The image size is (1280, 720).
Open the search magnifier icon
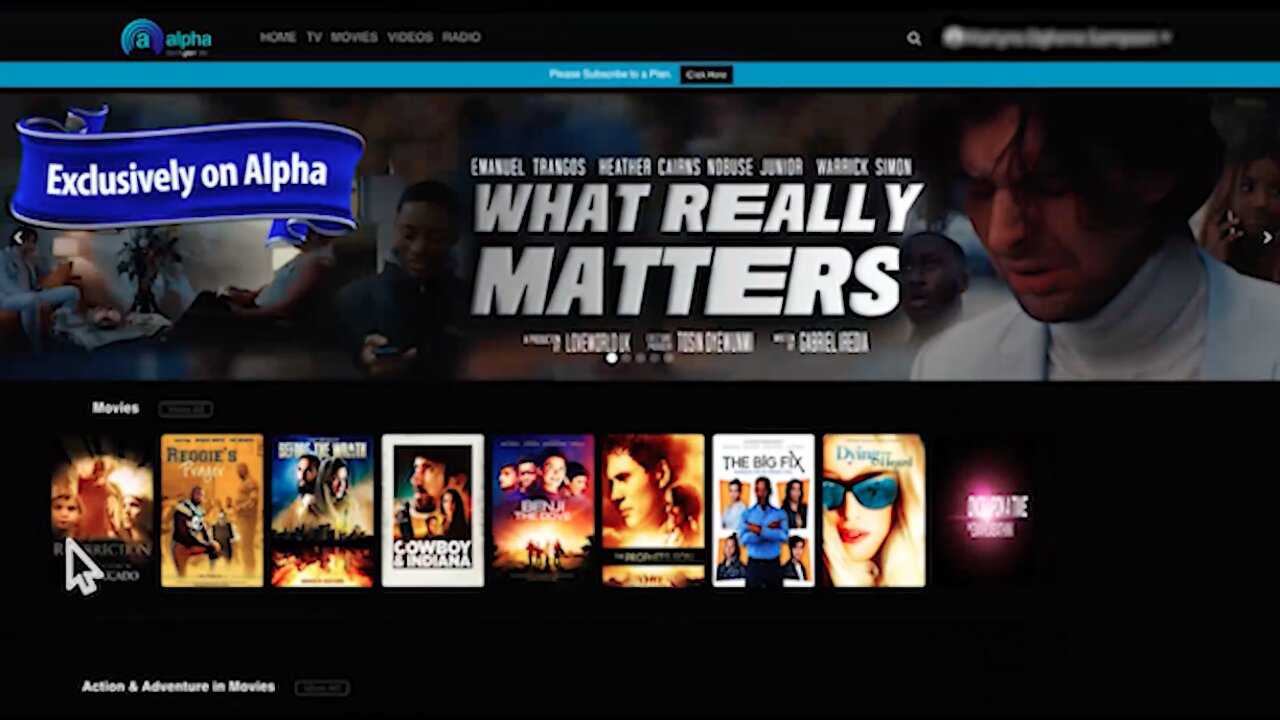coord(914,38)
